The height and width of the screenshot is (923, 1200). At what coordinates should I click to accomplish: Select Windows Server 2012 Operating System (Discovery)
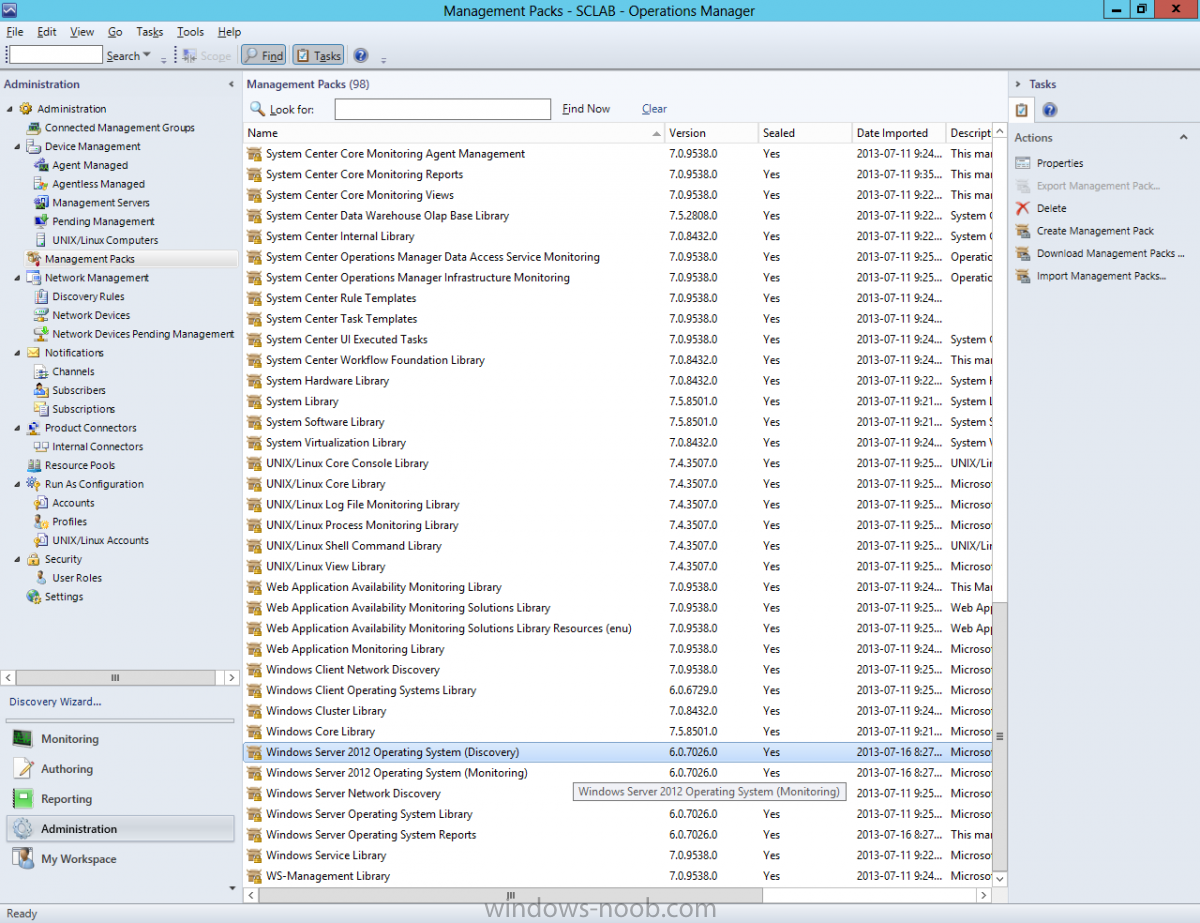(618, 752)
